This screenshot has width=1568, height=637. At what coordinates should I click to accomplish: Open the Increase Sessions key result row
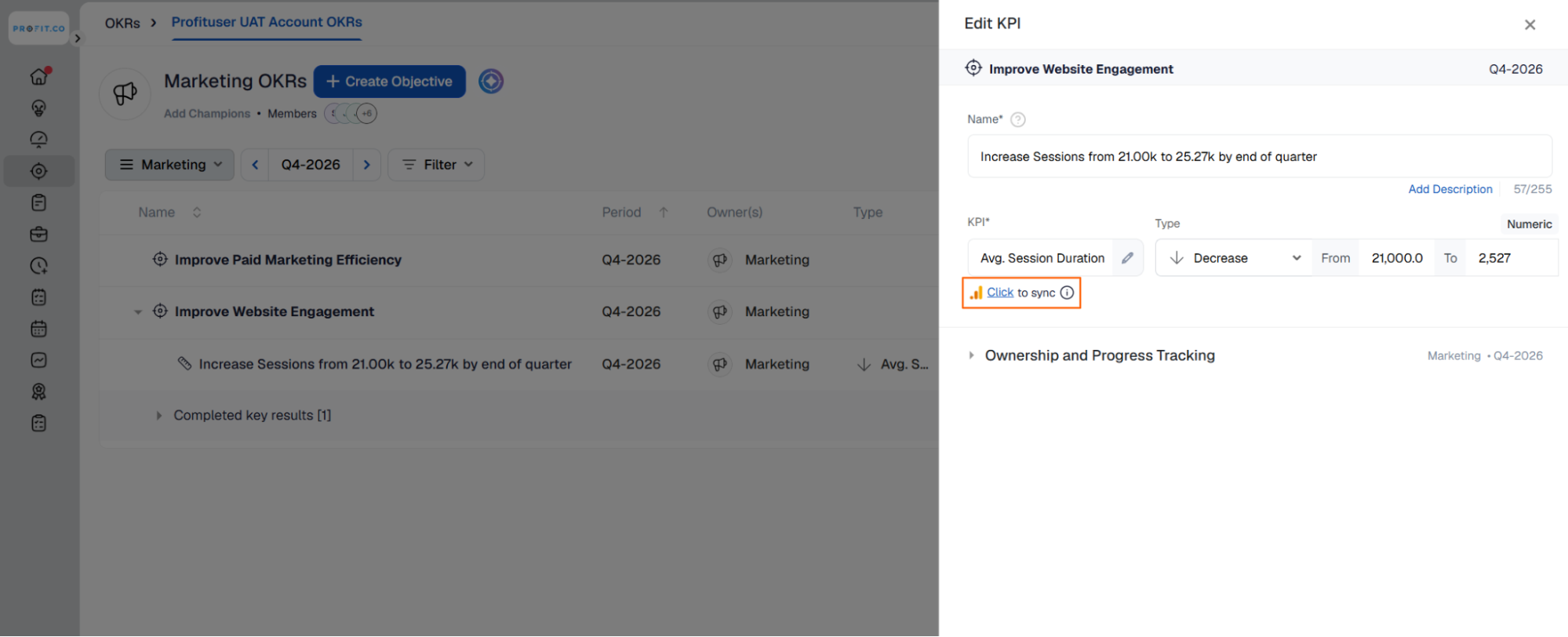[384, 364]
